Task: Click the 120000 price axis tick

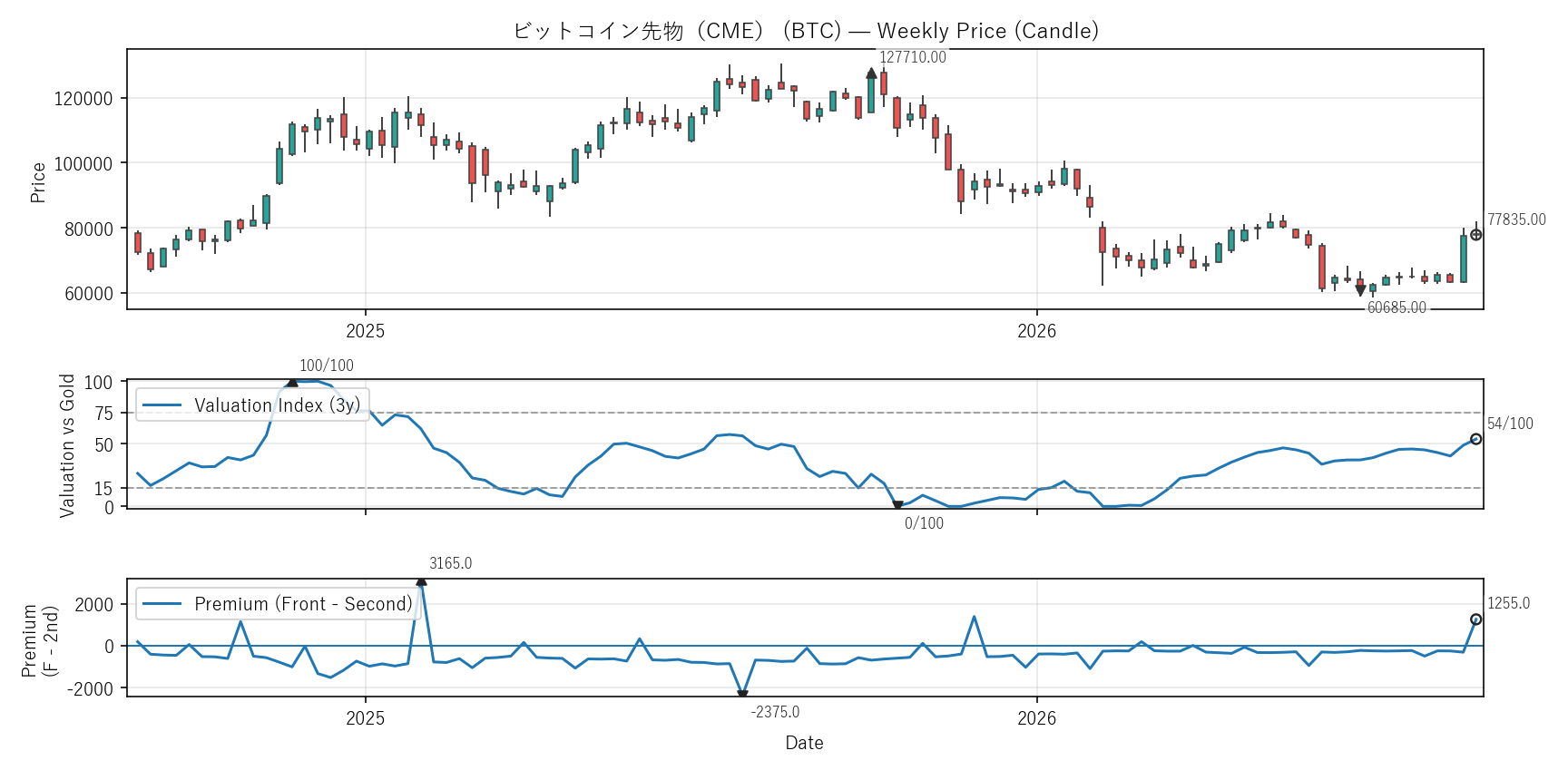Action: [83, 99]
